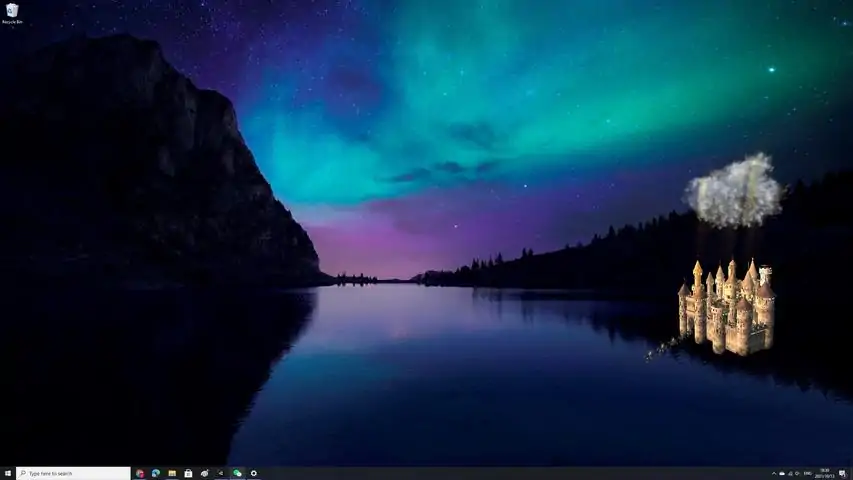
Task: Open the calendar from the taskbar clock
Action: click(x=826, y=473)
